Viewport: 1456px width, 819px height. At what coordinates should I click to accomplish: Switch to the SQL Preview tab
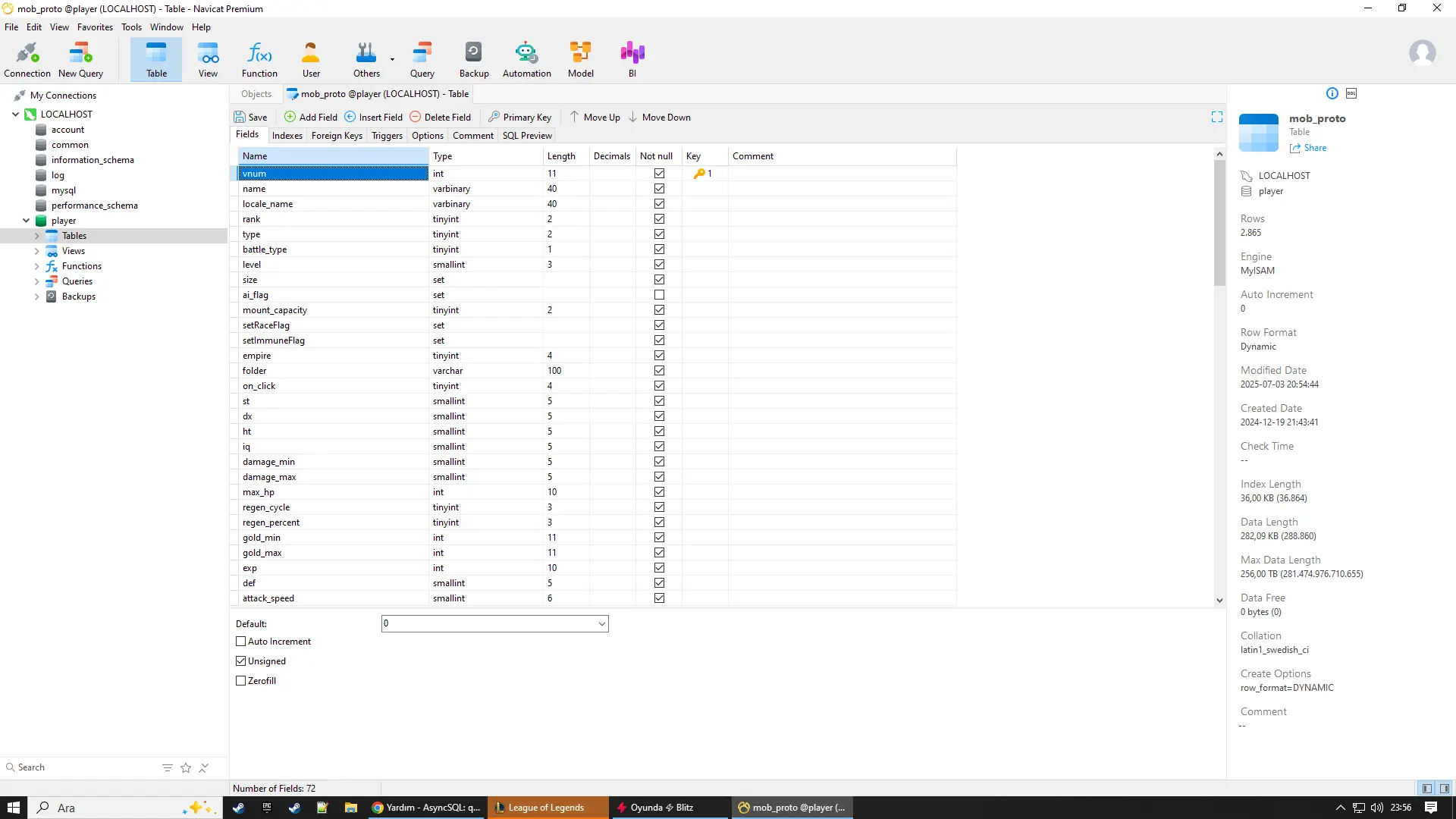click(x=527, y=136)
